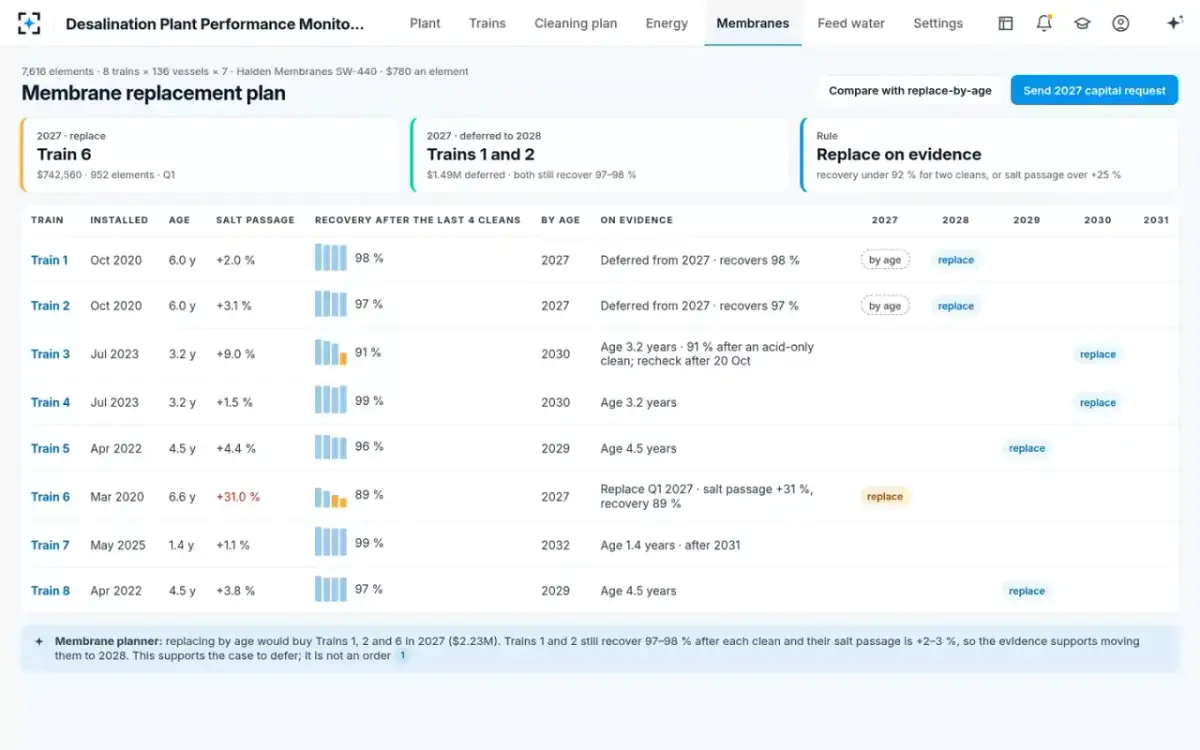The image size is (1200, 750).
Task: Open the Train 5 link
Action: coord(50,448)
